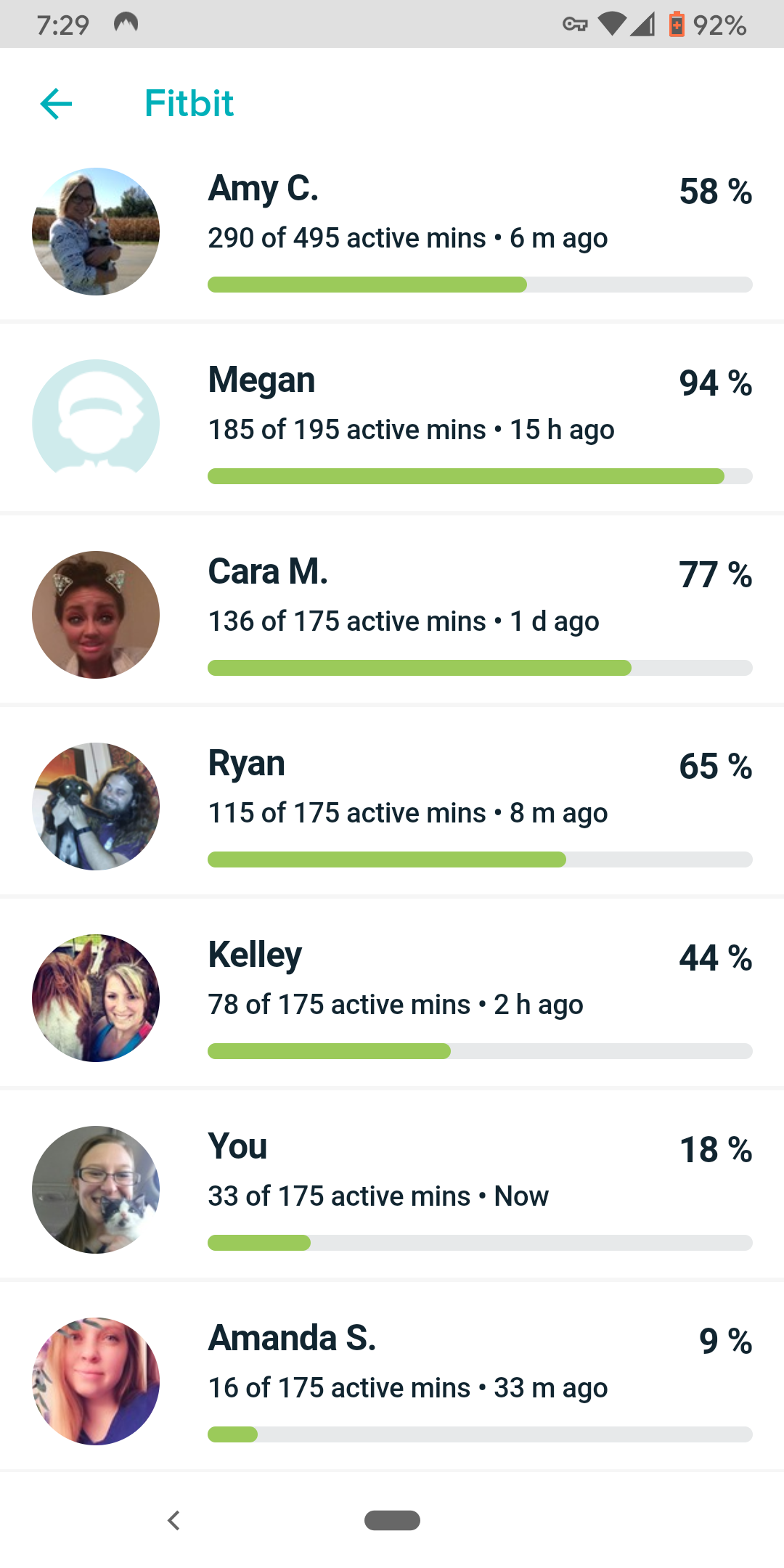Tap the back arrow beside Fitbit
The width and height of the screenshot is (784, 1568).
(56, 104)
